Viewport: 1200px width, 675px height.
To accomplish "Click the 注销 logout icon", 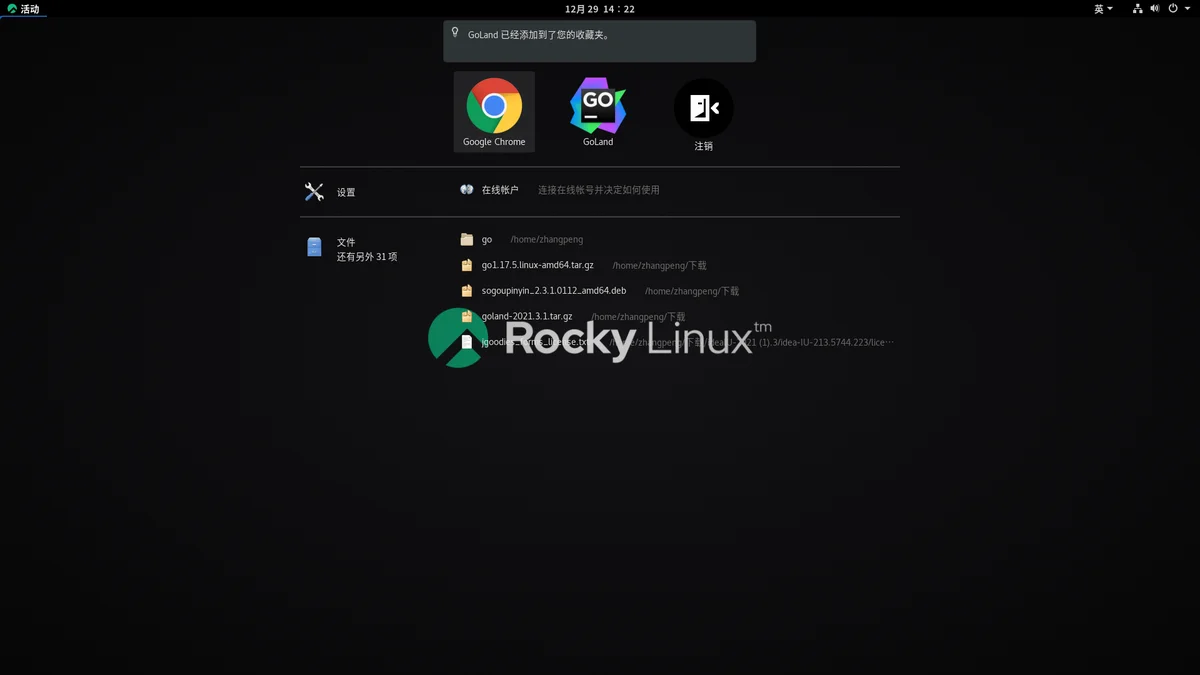I will coord(704,108).
